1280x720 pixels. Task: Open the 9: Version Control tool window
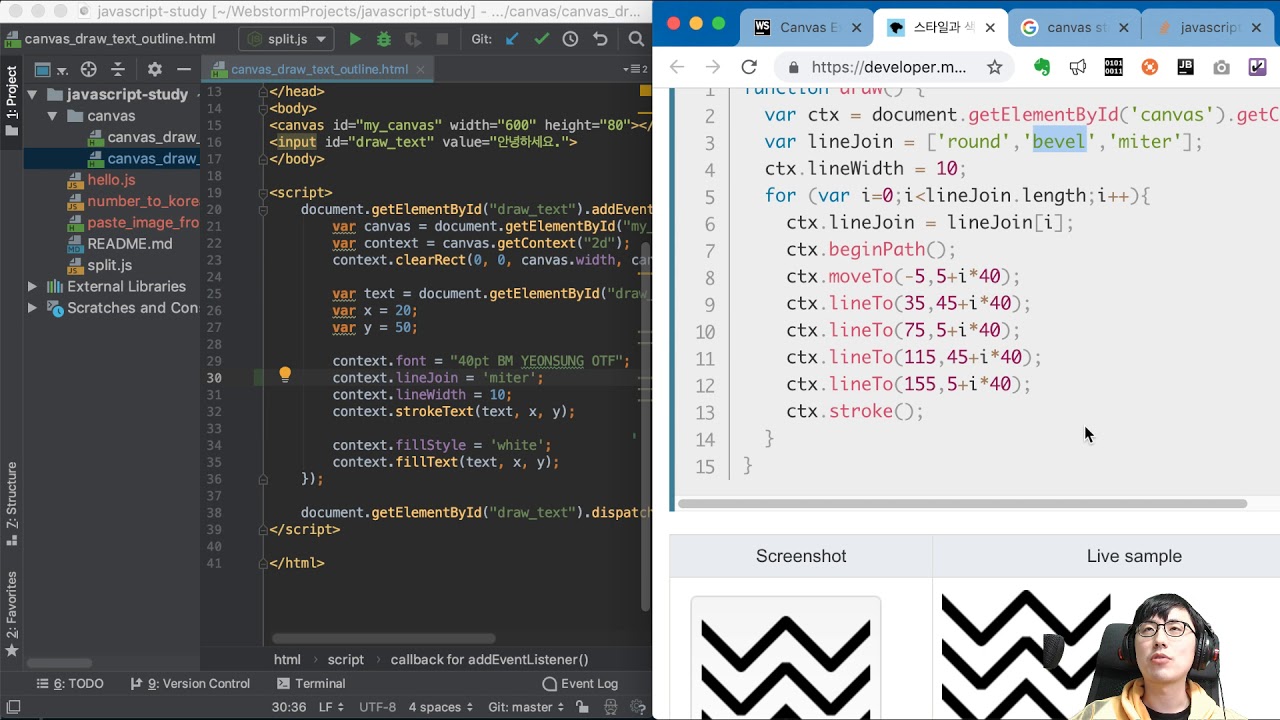coord(190,684)
